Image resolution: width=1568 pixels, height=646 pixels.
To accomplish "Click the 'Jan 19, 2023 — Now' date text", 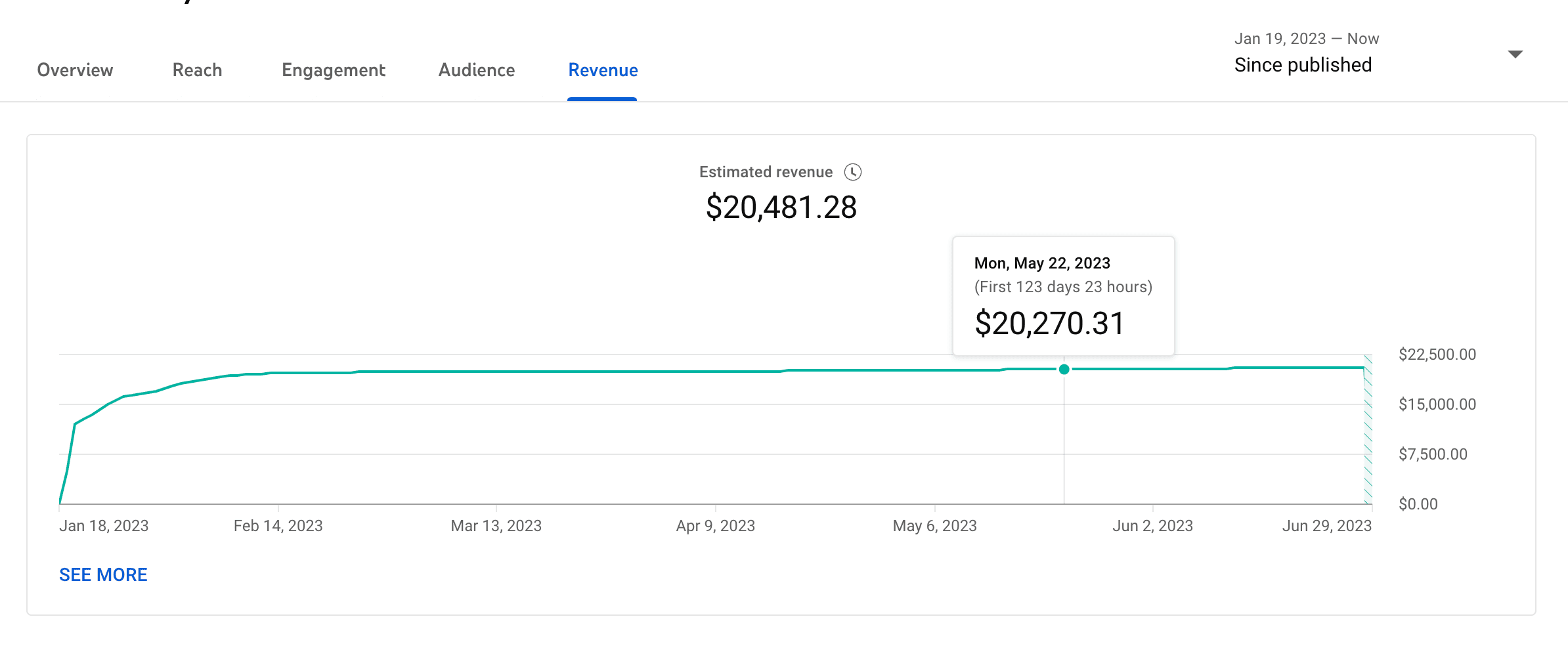I will pyautogui.click(x=1306, y=39).
